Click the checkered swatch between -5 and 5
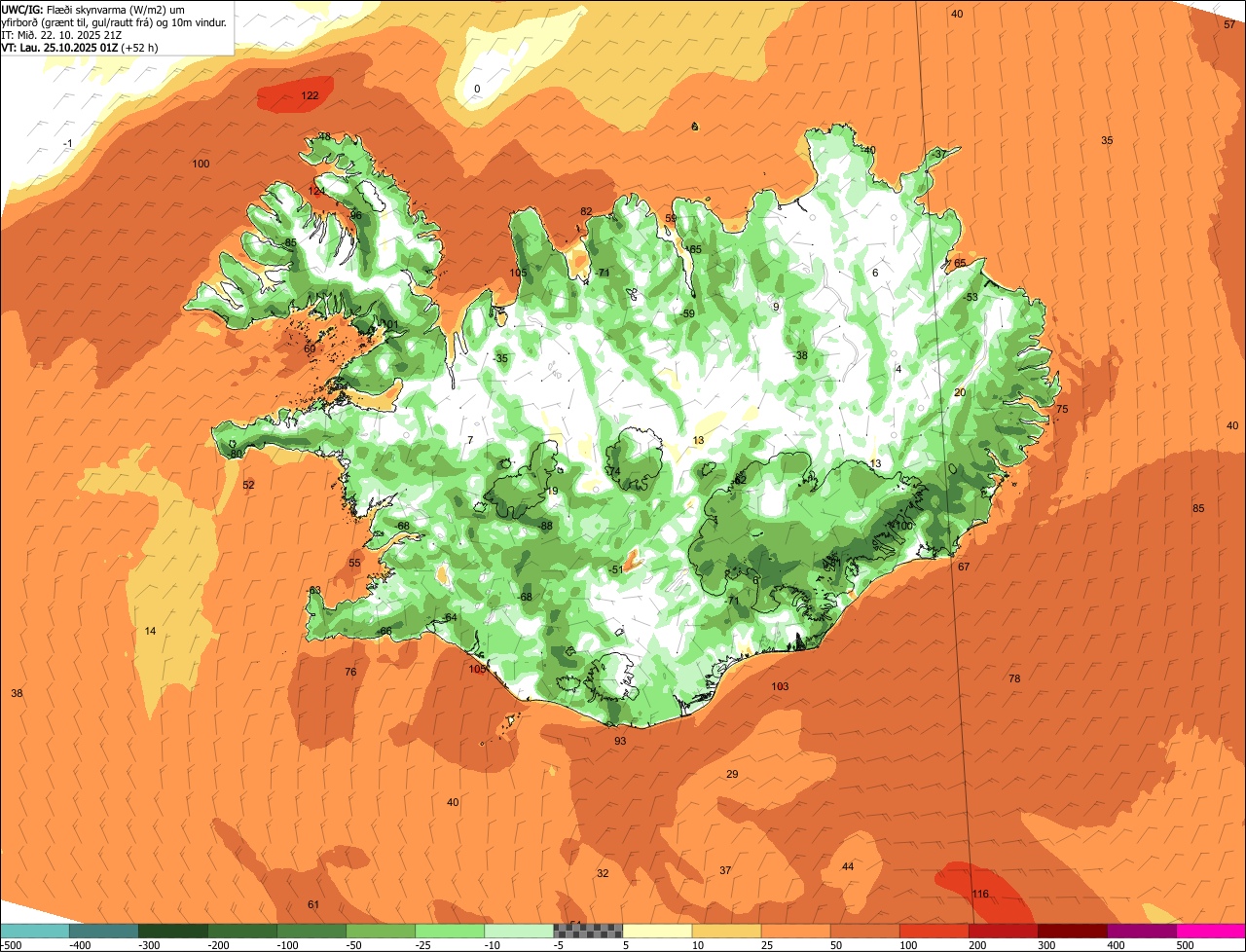 588,931
